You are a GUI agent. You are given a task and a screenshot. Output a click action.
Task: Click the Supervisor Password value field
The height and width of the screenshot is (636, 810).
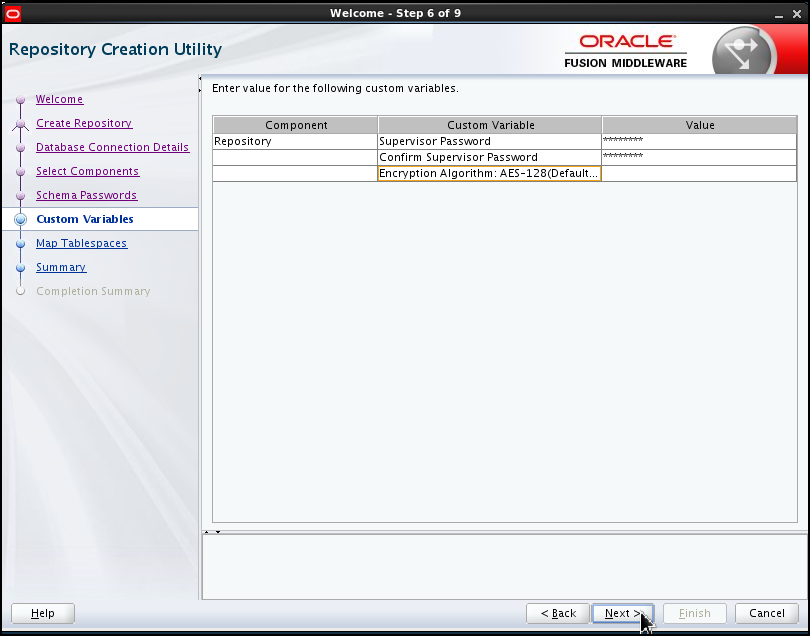[700, 142]
